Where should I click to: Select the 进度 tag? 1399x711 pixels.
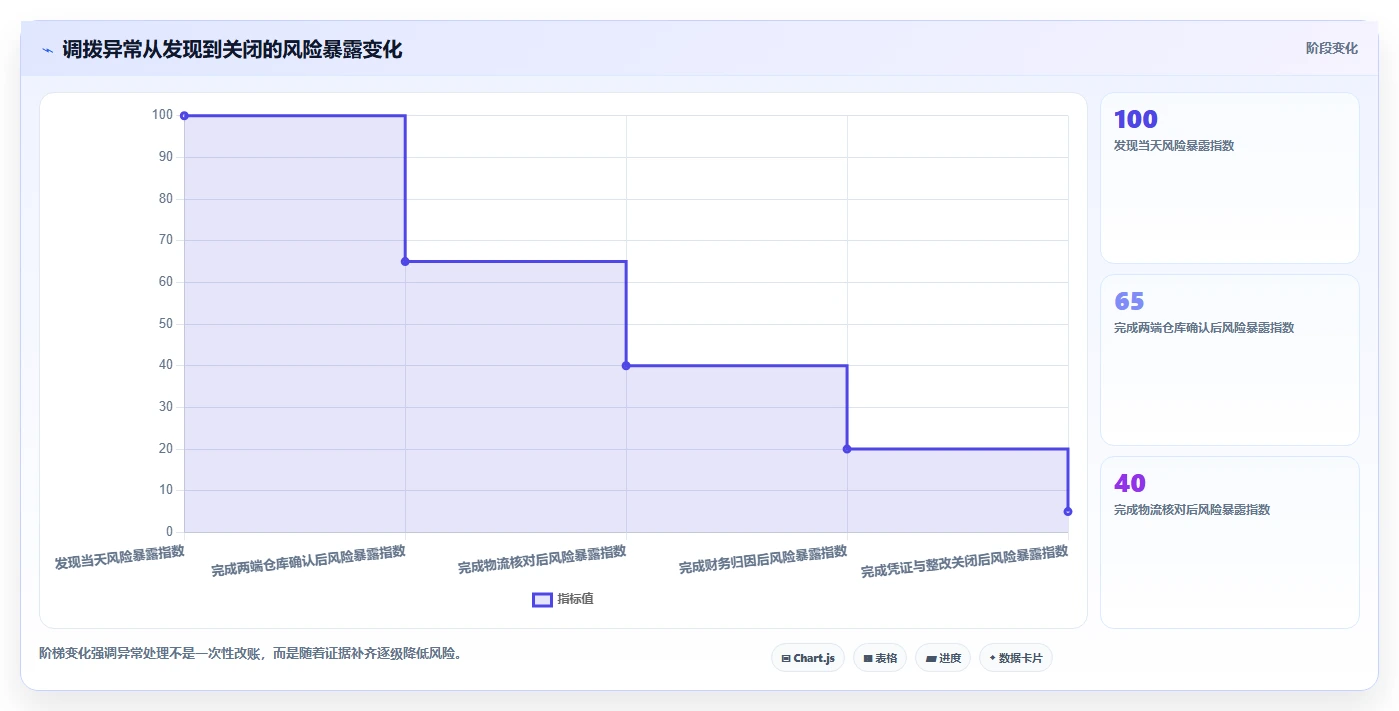(943, 658)
